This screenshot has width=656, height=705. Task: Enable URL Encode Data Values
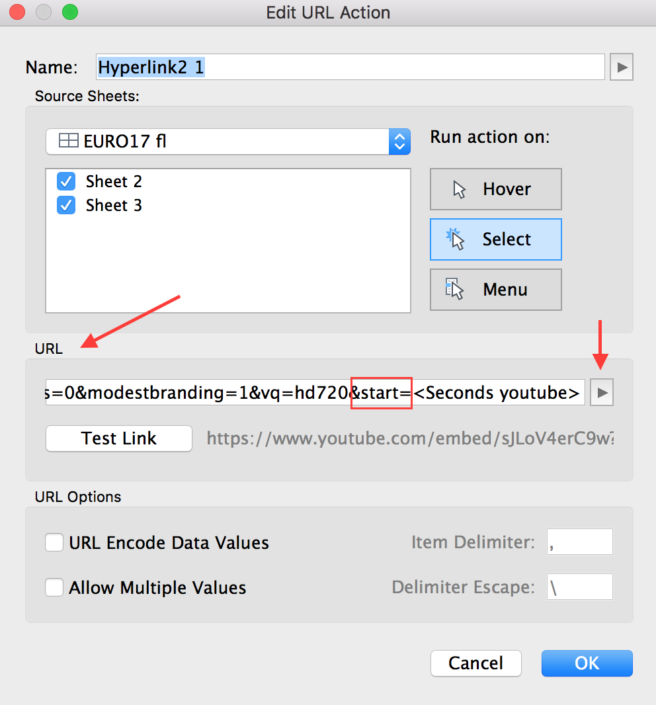pyautogui.click(x=55, y=543)
